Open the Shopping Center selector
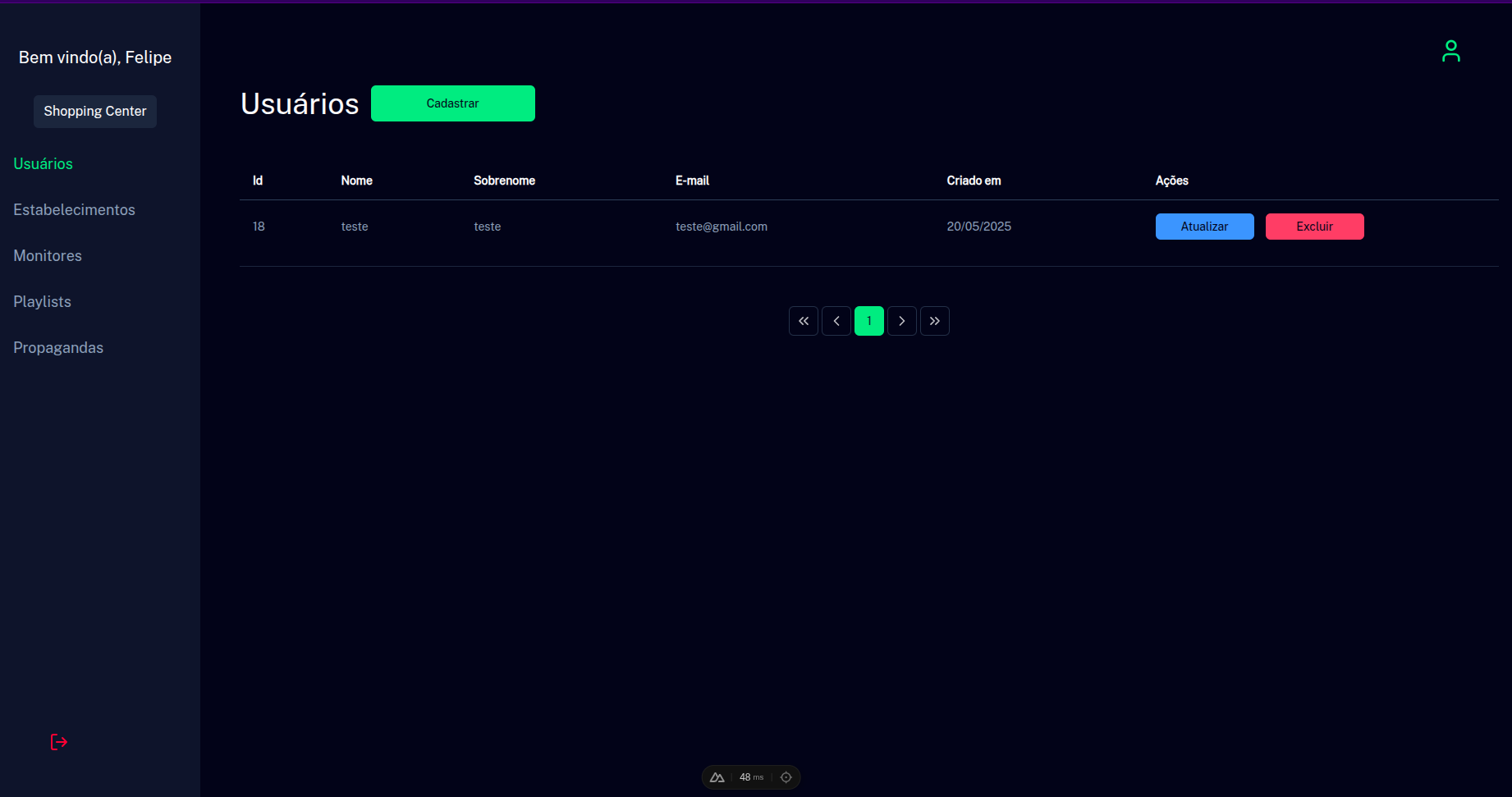The height and width of the screenshot is (797, 1512). (95, 111)
